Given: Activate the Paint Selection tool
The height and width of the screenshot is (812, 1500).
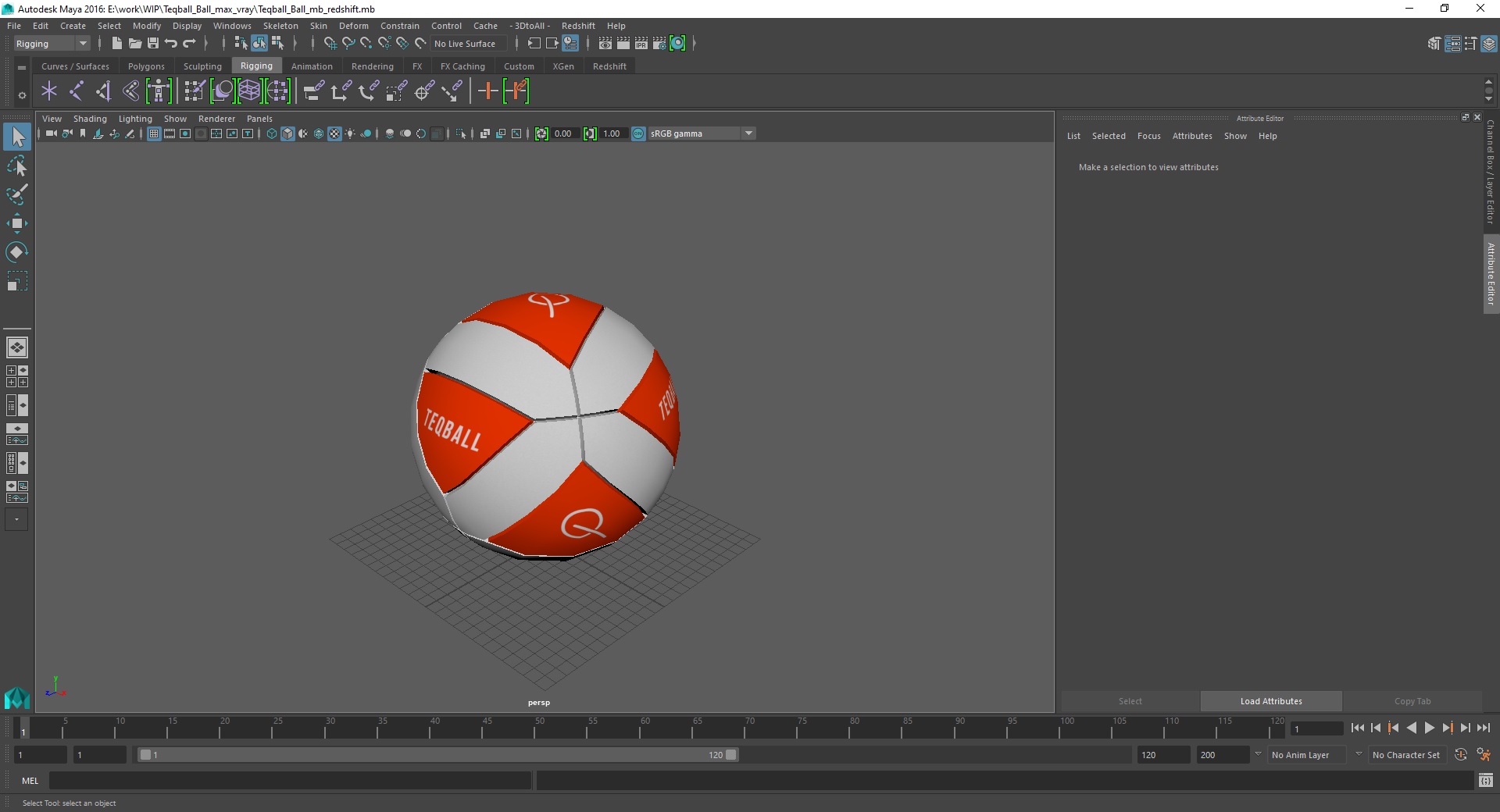Looking at the screenshot, I should pos(16,194).
